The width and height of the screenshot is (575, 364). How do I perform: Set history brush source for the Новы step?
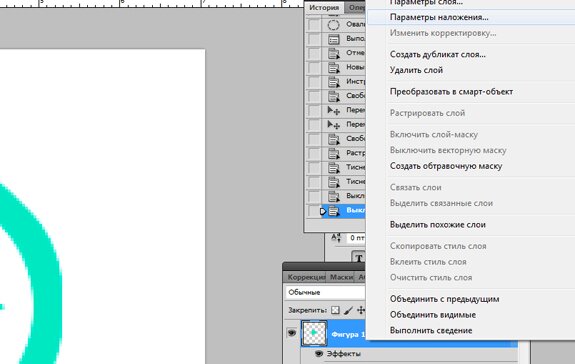tap(314, 68)
